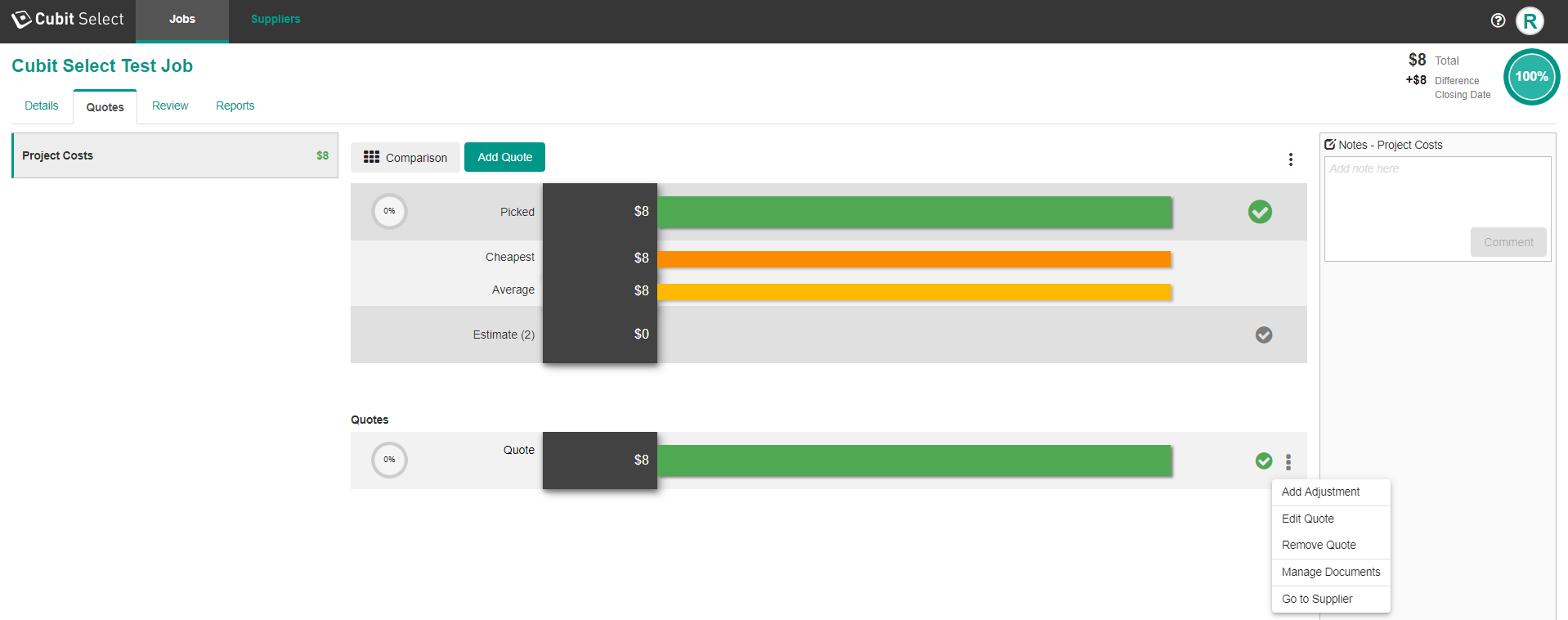Viewport: 1568px width, 620px height.
Task: Go to the Review tab
Action: (170, 106)
